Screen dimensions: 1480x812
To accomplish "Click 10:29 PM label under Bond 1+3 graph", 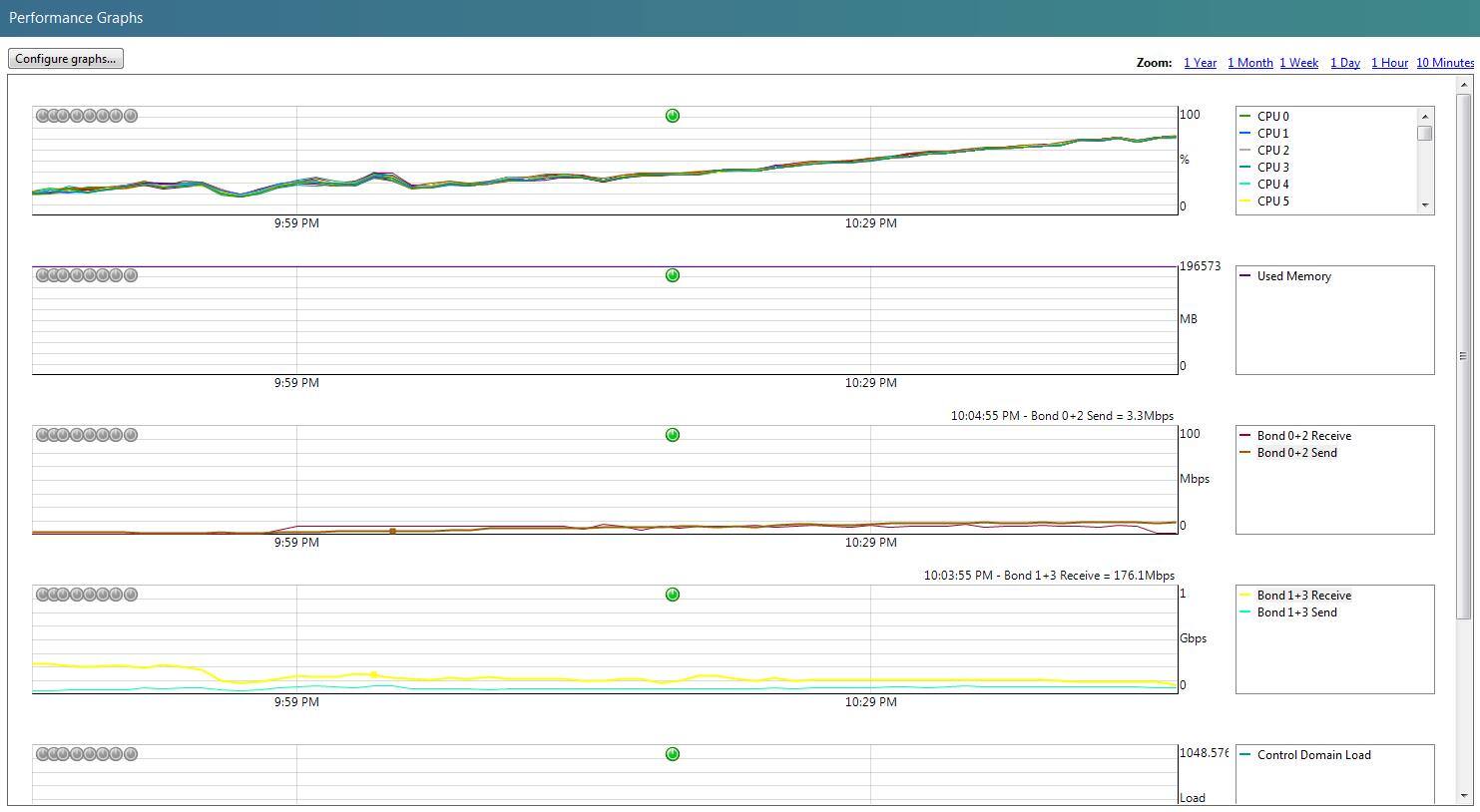I will click(x=870, y=702).
